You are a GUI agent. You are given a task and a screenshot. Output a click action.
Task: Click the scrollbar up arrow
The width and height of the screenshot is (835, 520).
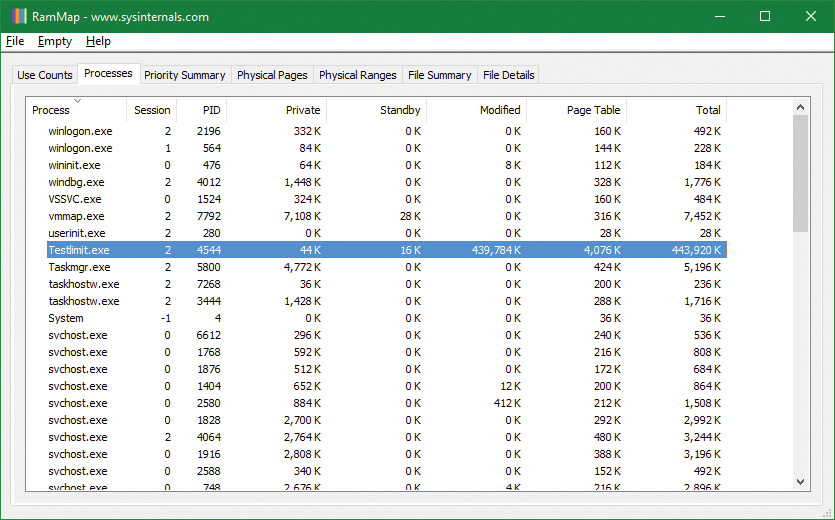coord(800,106)
